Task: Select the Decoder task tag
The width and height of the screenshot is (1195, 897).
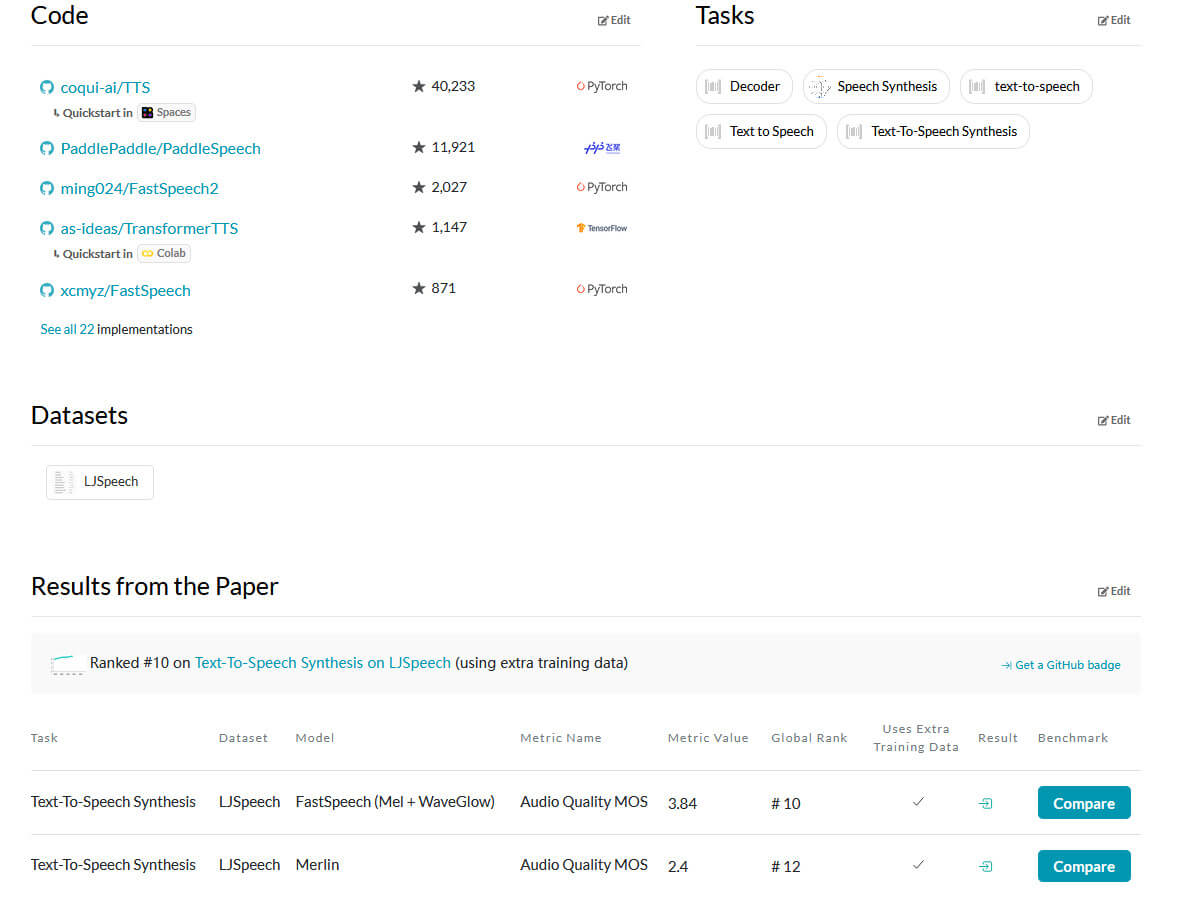Action: click(744, 86)
